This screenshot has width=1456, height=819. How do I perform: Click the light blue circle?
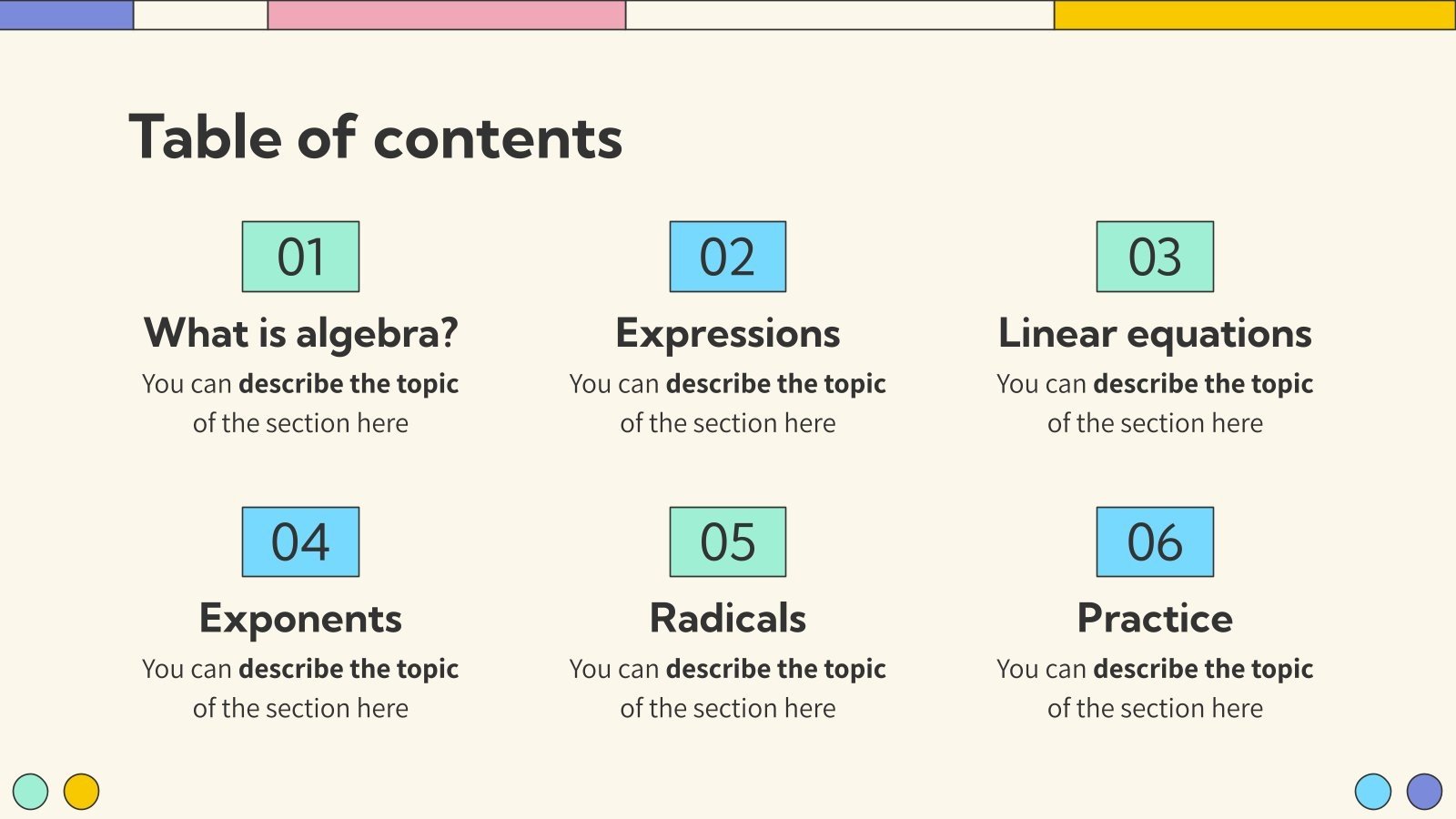[x=1372, y=792]
